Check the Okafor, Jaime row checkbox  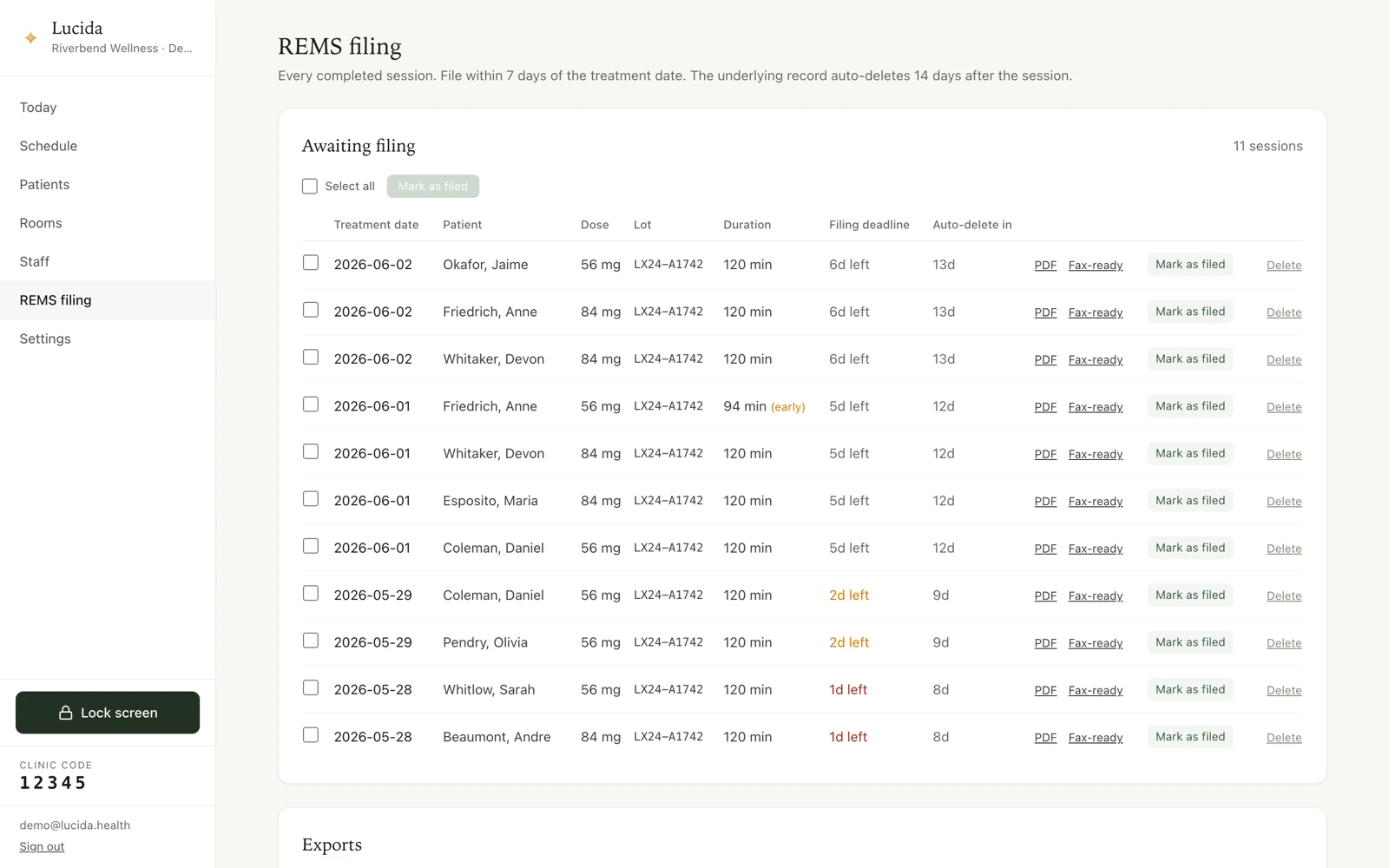coord(311,263)
